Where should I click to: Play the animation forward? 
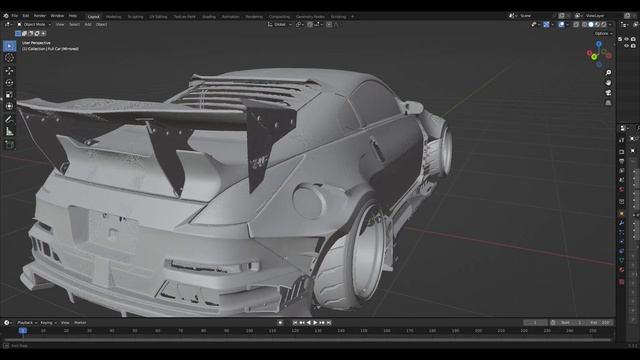coord(315,322)
